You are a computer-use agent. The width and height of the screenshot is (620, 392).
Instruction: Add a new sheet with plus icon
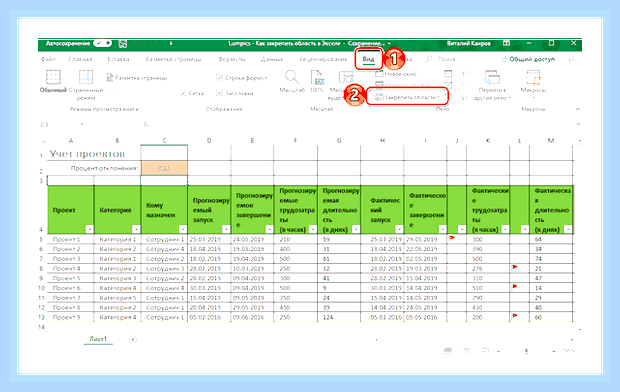133,339
